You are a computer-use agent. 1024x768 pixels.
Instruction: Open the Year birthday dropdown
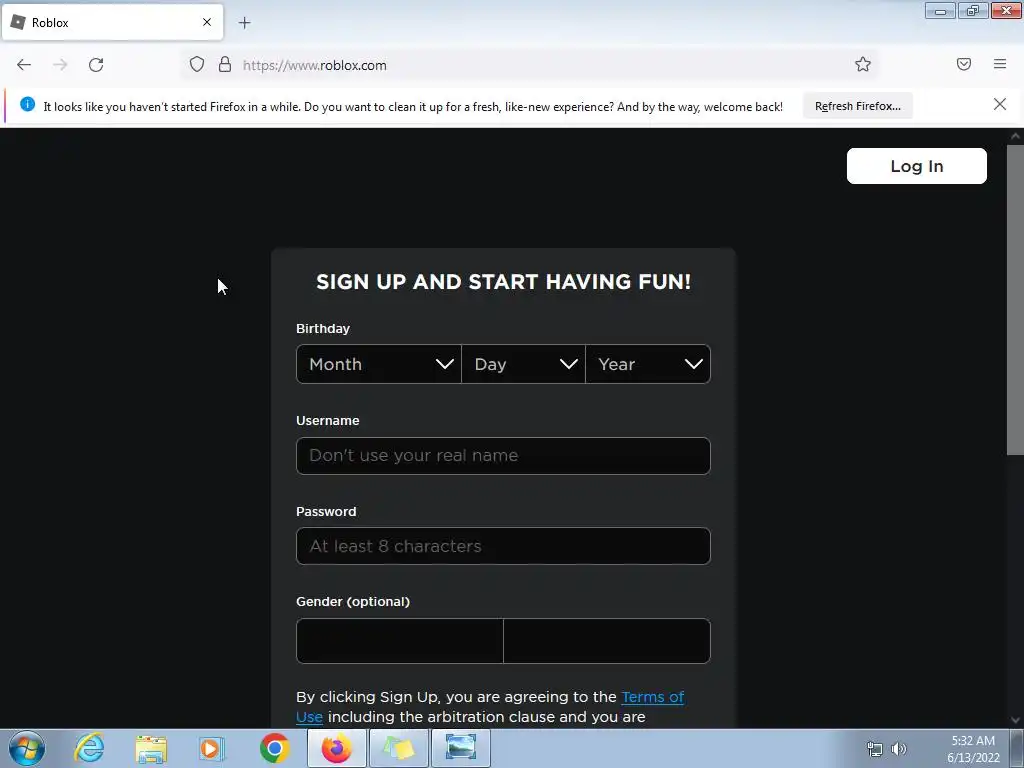click(x=648, y=364)
